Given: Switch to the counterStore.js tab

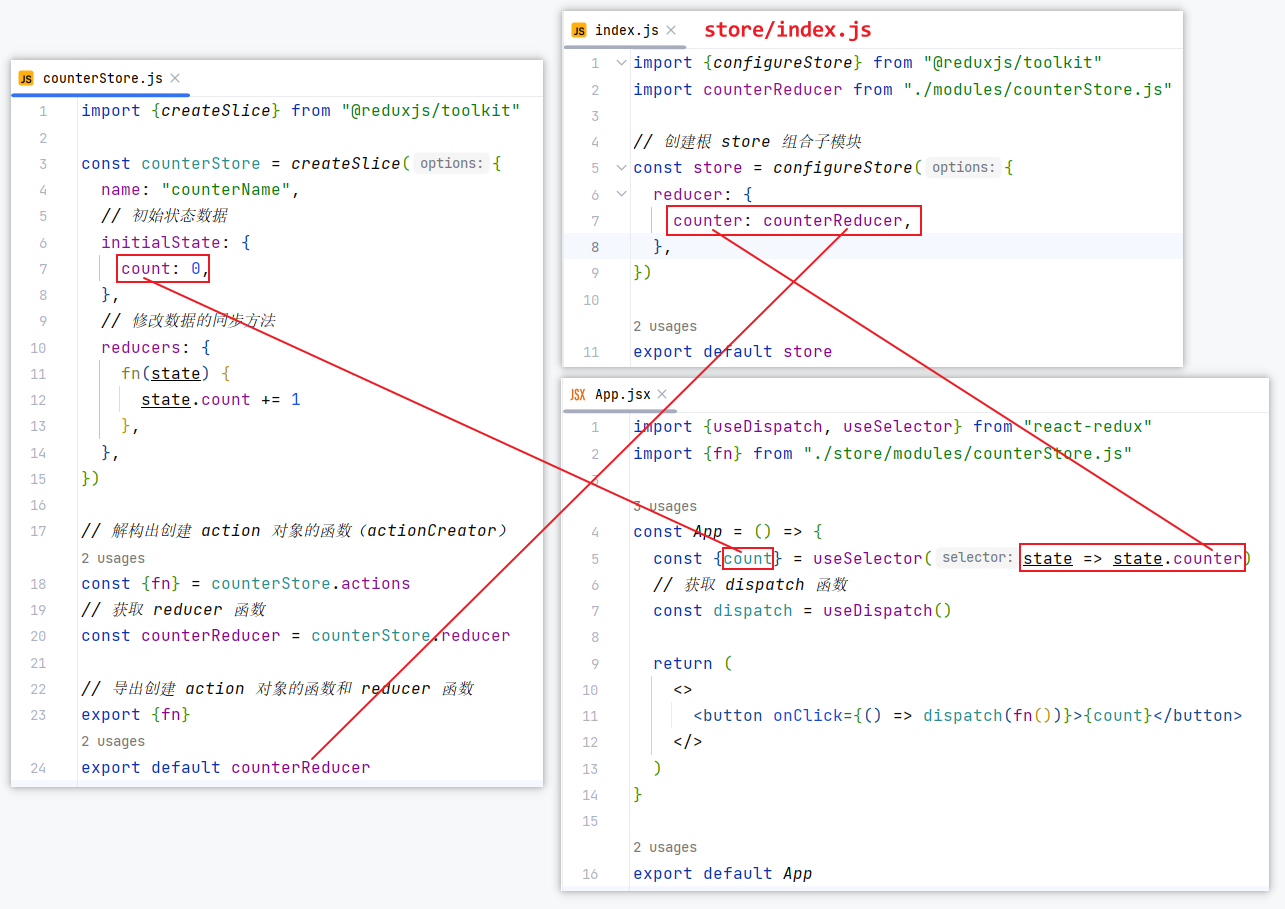Looking at the screenshot, I should tap(102, 78).
